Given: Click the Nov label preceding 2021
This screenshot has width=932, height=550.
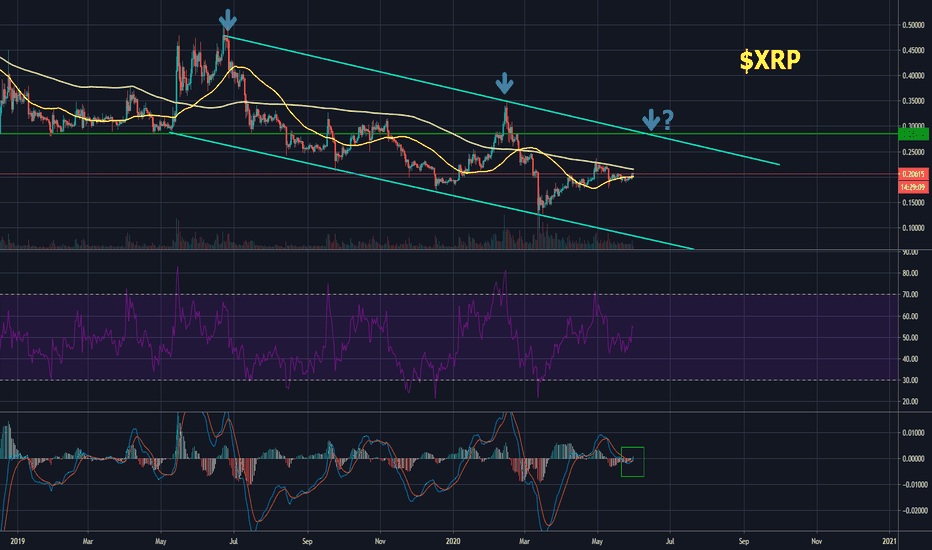Looking at the screenshot, I should click(816, 541).
